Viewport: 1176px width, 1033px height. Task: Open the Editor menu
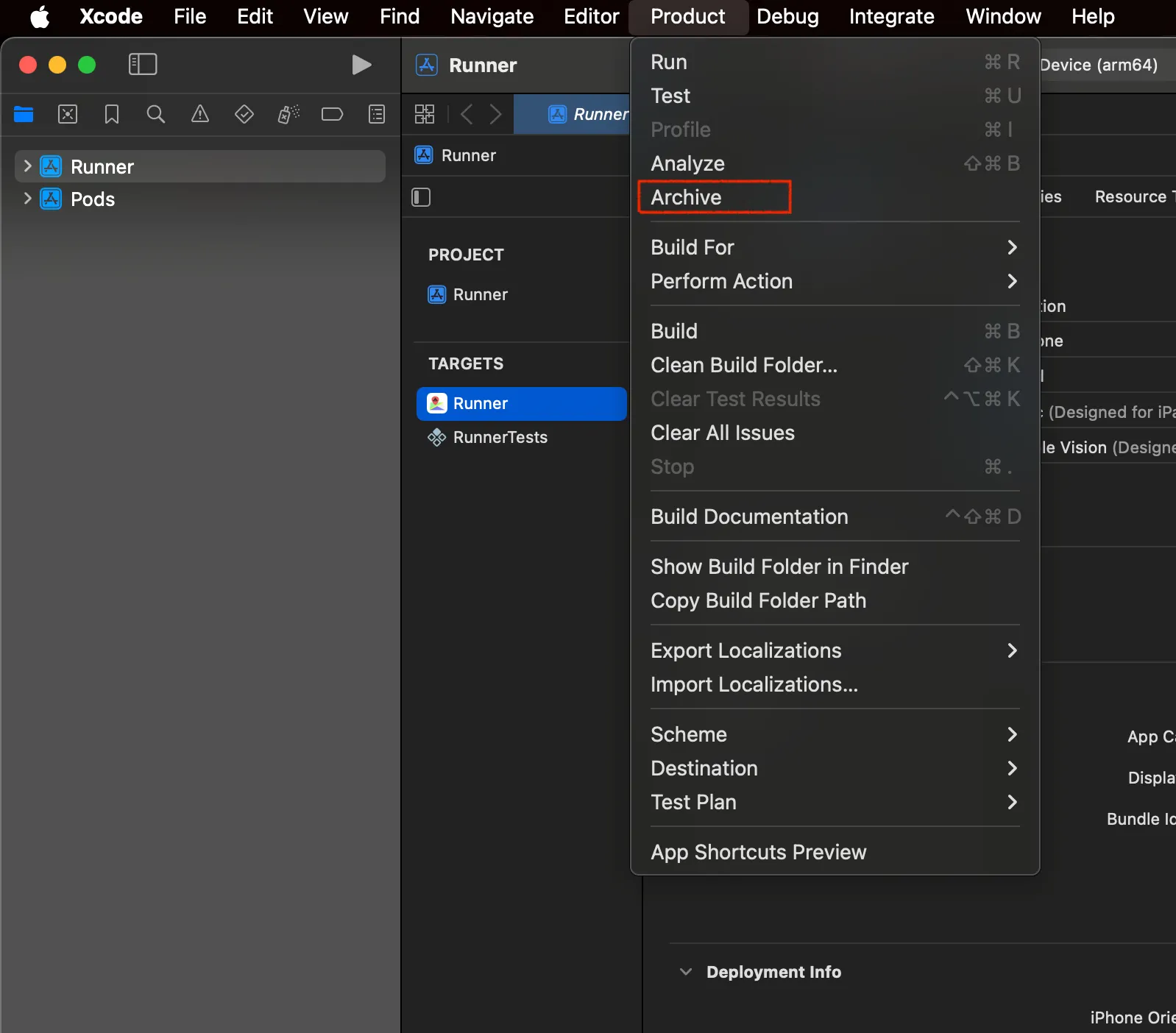pos(592,16)
